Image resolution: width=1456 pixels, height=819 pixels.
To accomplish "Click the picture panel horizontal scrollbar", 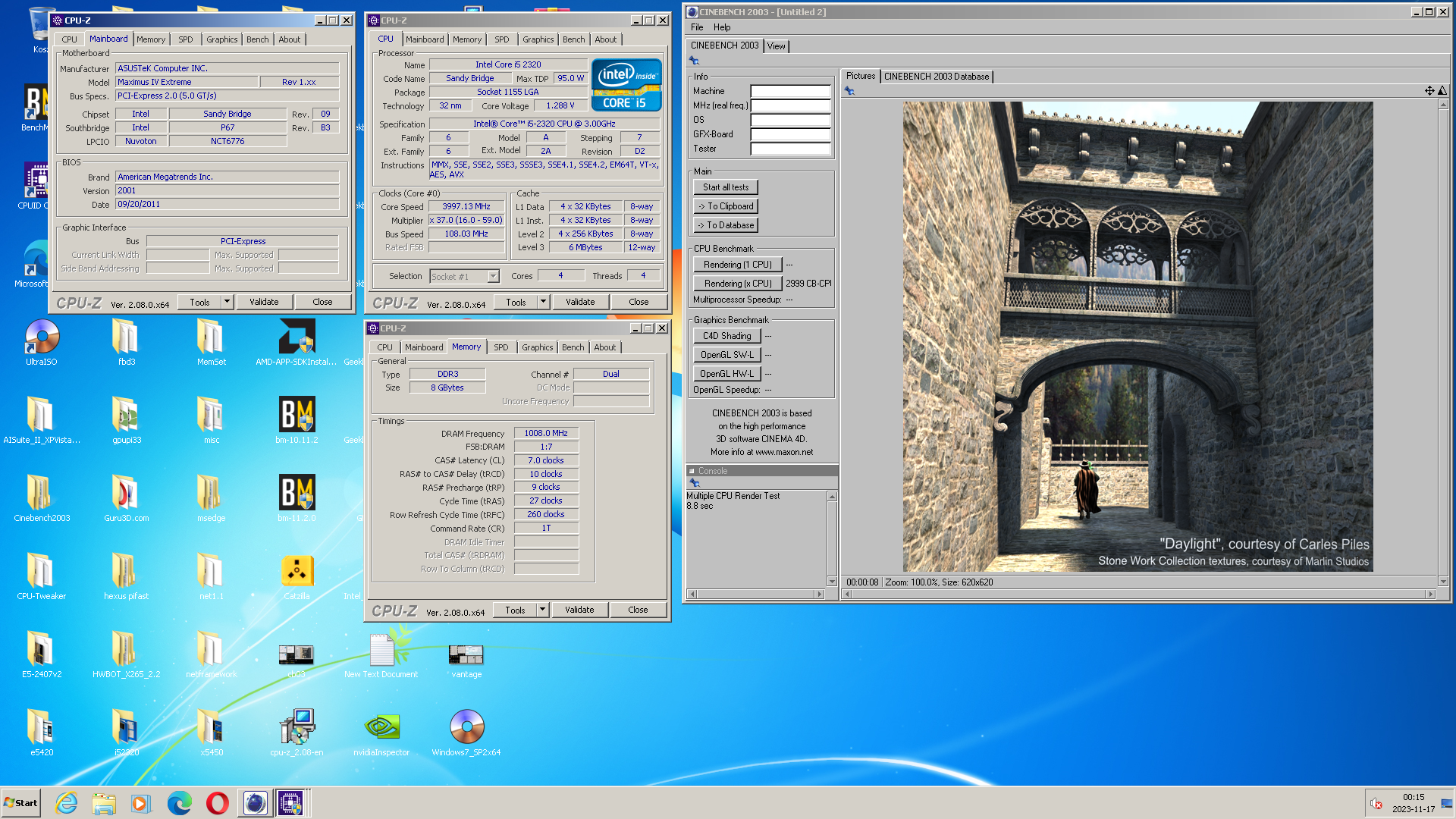I will point(1139,595).
